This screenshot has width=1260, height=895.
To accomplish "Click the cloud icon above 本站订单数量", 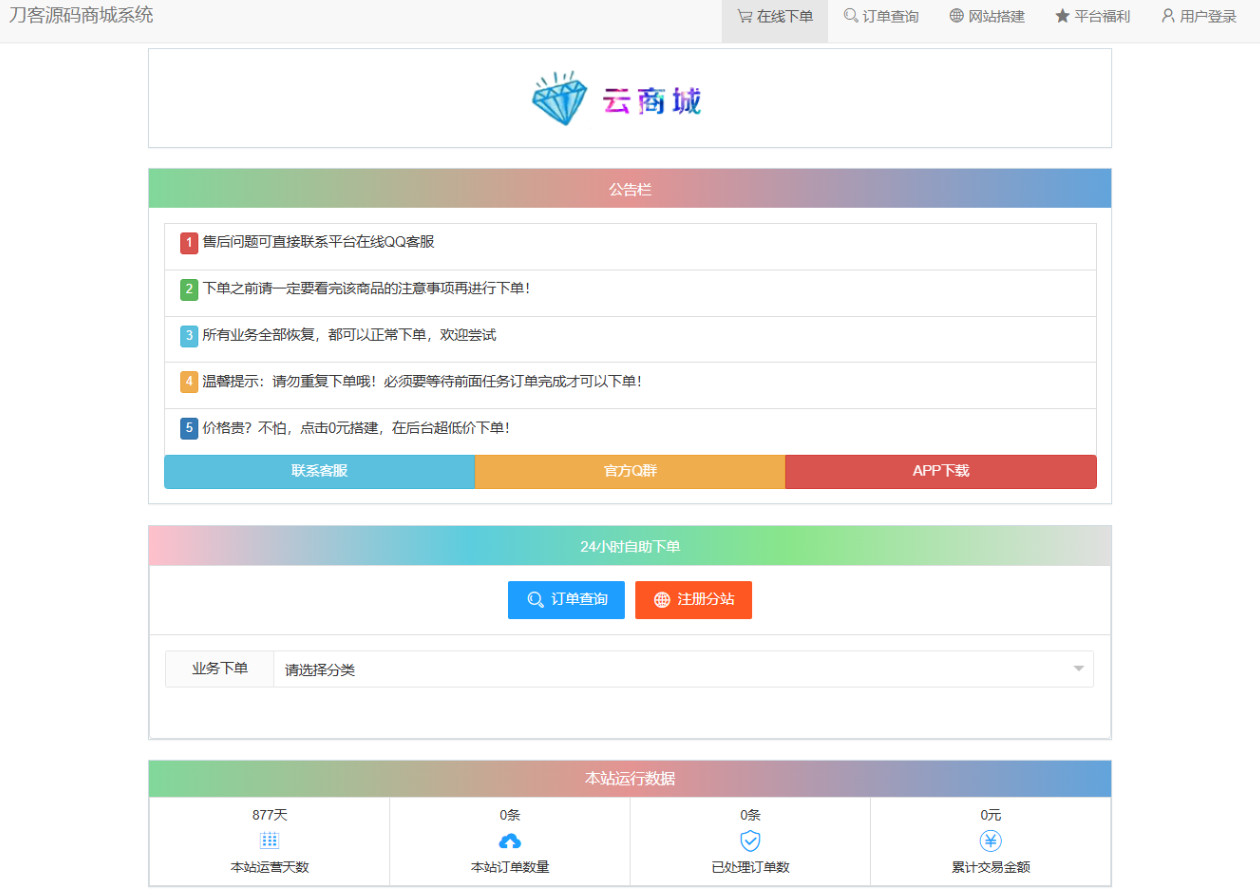I will (x=509, y=841).
